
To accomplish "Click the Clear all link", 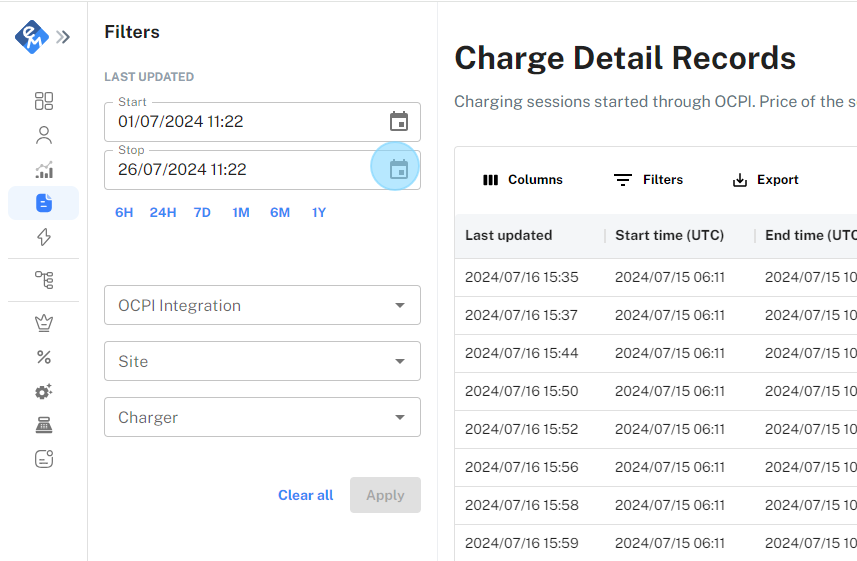I will (x=305, y=495).
